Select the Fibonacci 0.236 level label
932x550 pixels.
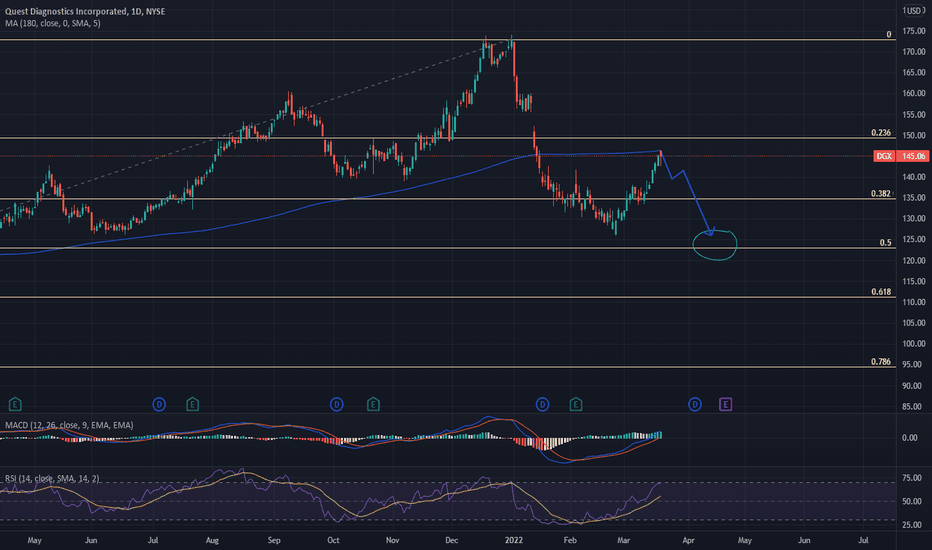881,133
